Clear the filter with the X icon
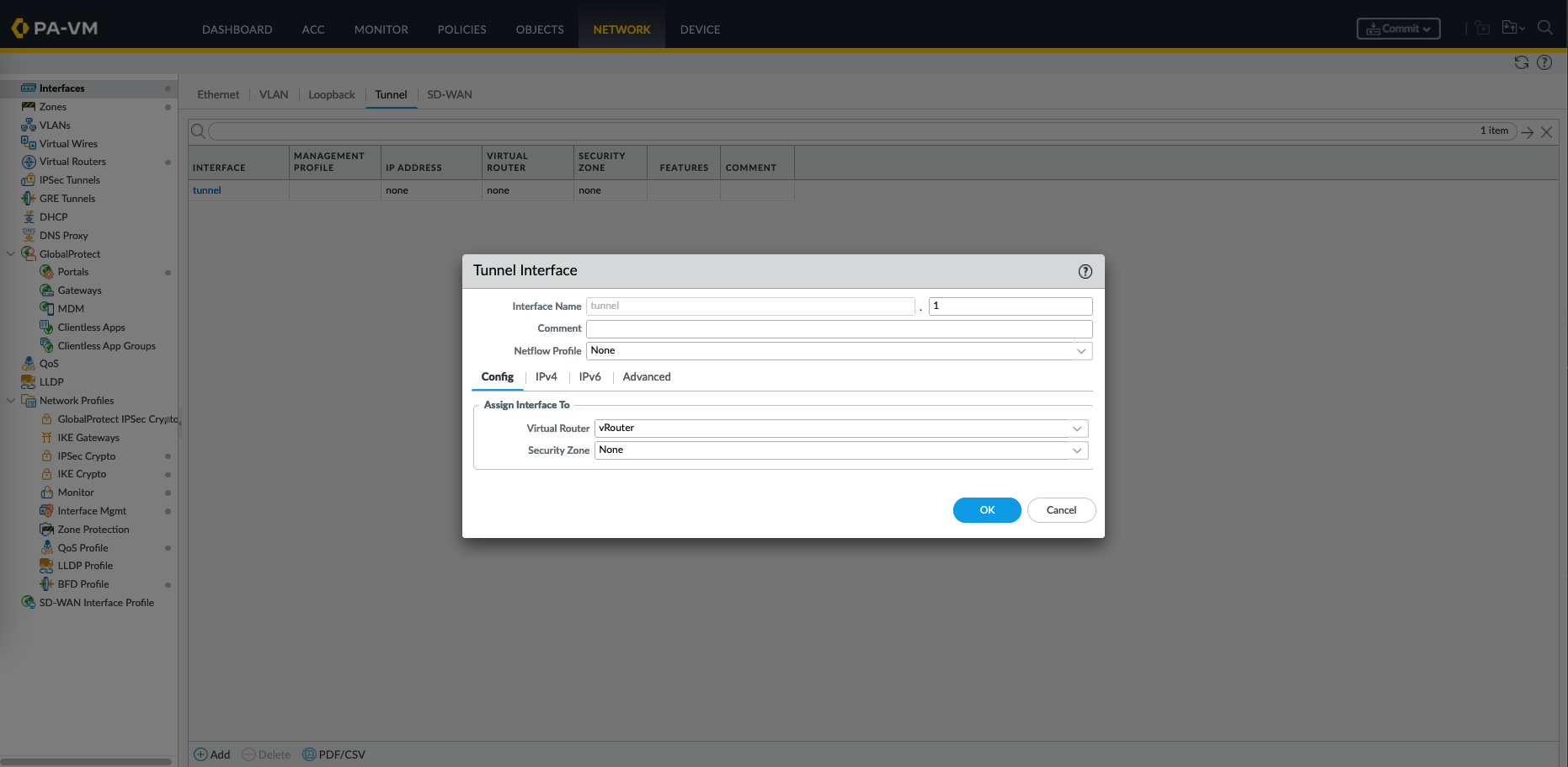 pos(1546,132)
